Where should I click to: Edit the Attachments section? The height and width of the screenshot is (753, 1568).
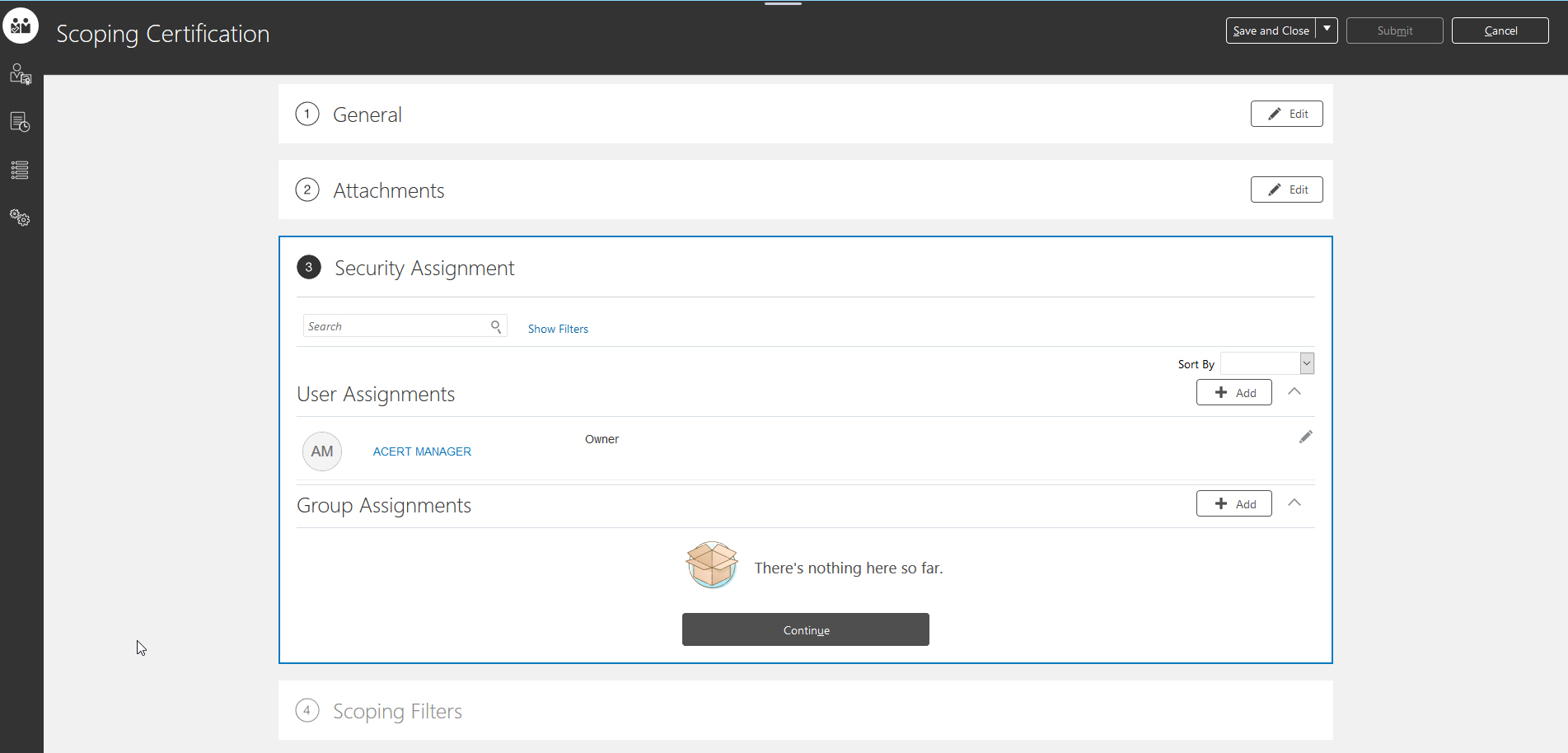click(x=1286, y=189)
